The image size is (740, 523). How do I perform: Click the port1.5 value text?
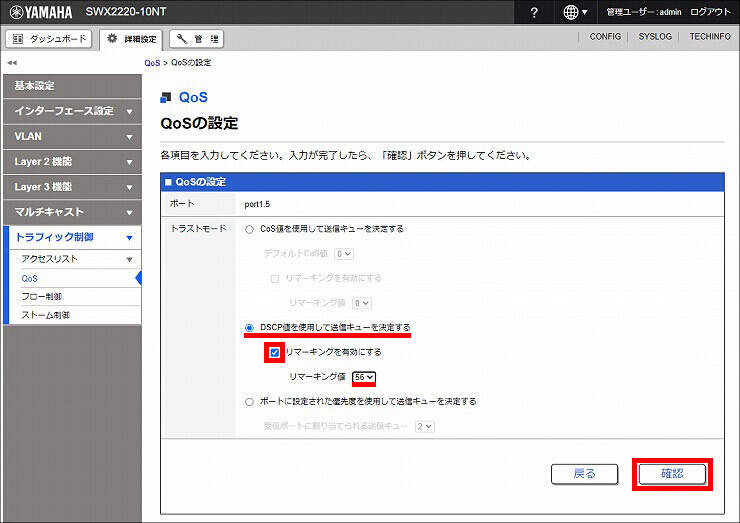tap(257, 204)
